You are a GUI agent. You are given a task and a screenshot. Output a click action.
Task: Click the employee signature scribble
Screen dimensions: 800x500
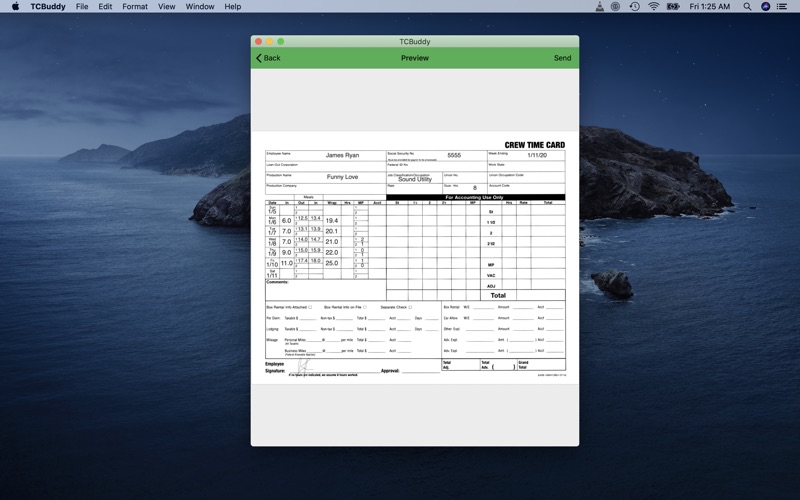click(305, 366)
